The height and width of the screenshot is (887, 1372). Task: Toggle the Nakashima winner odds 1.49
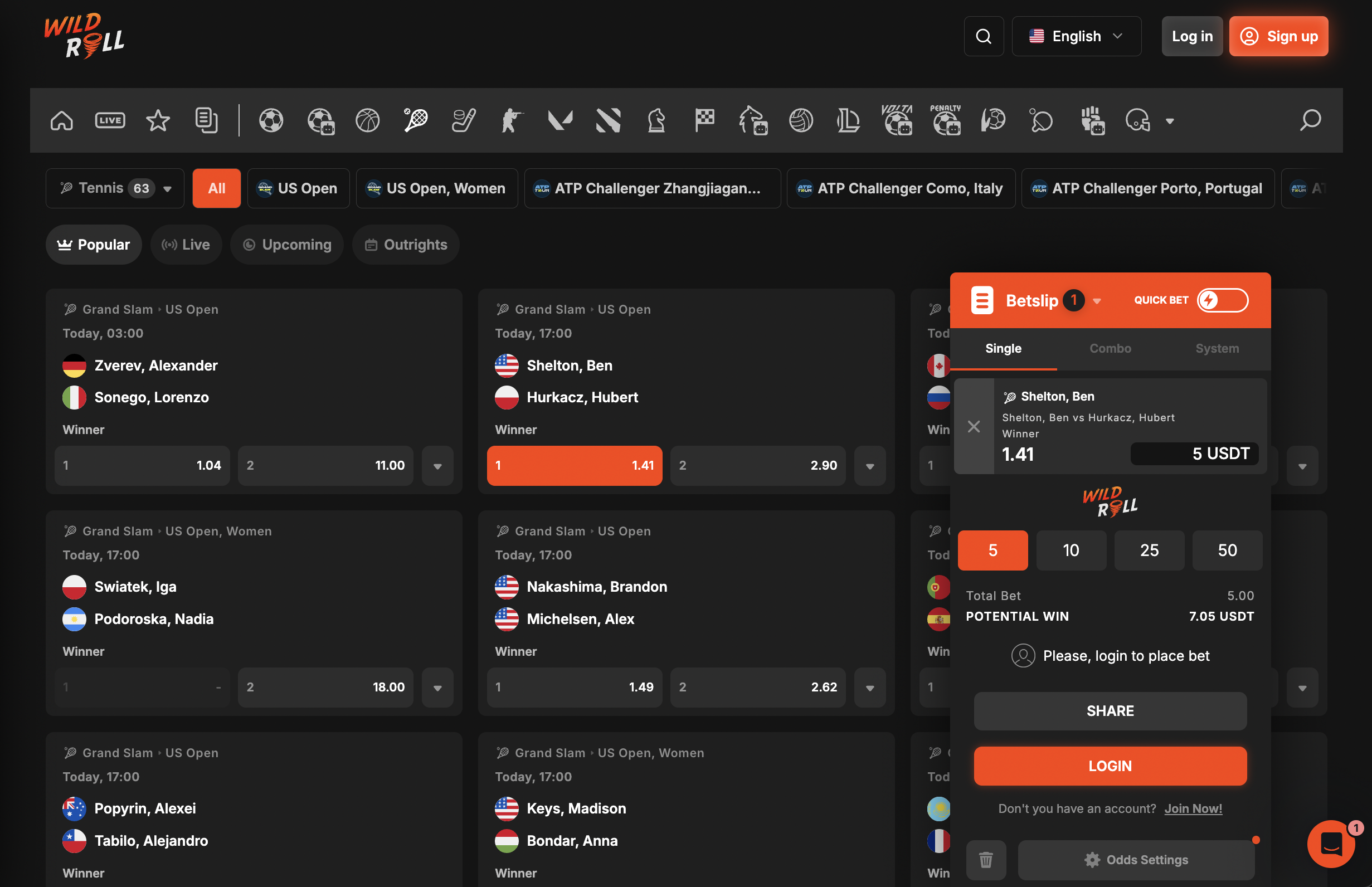pyautogui.click(x=574, y=687)
